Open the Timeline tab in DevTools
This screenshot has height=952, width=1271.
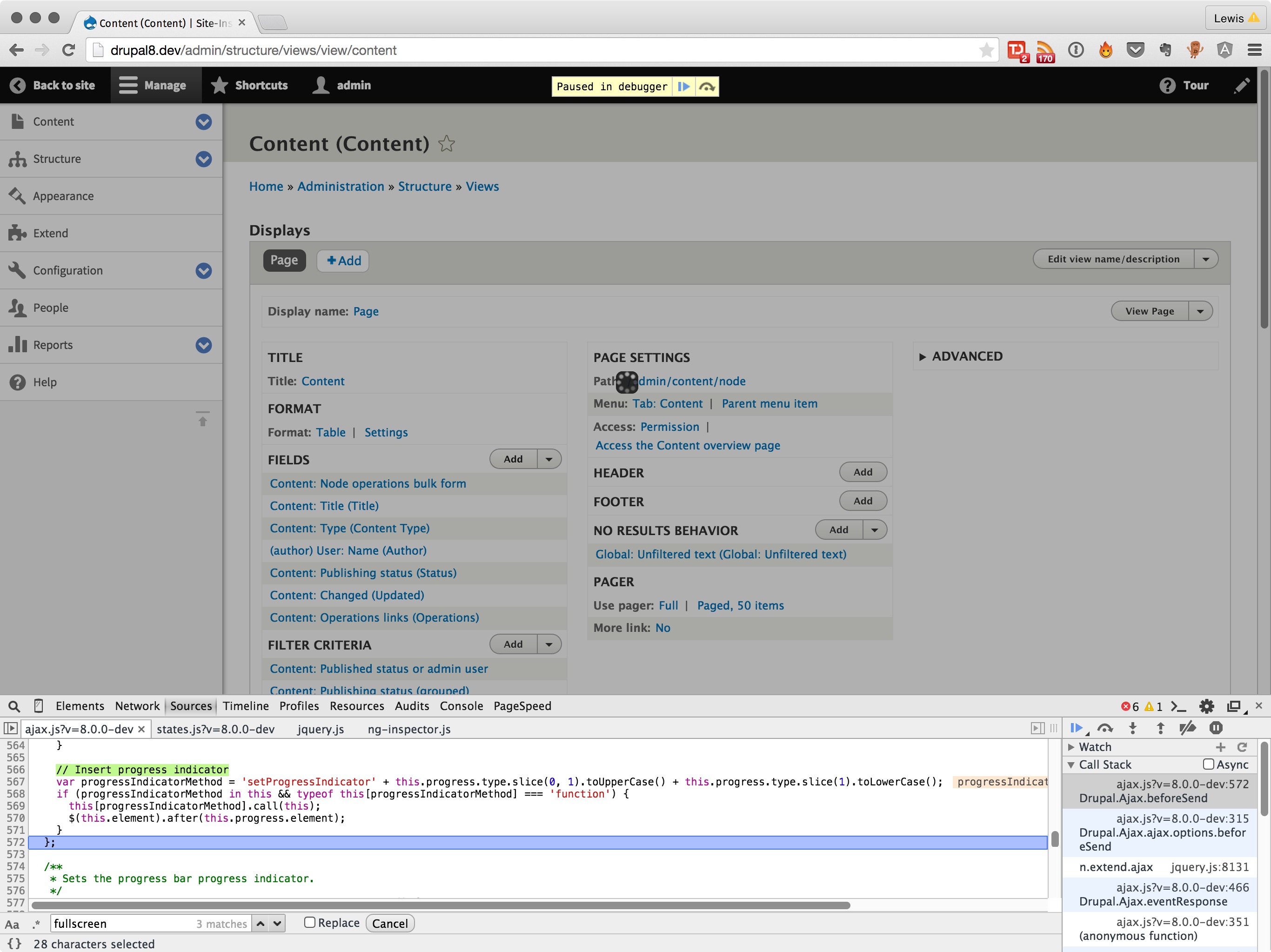pos(246,706)
